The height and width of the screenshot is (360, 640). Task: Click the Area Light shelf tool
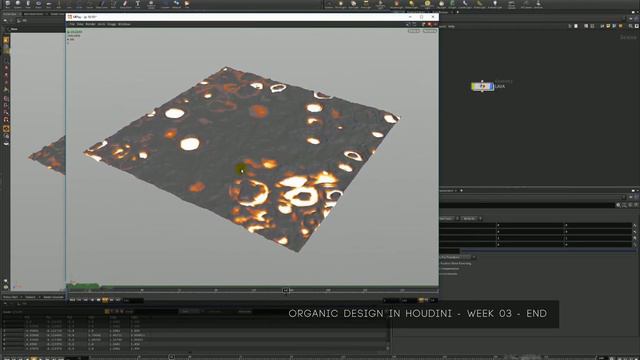click(x=366, y=4)
